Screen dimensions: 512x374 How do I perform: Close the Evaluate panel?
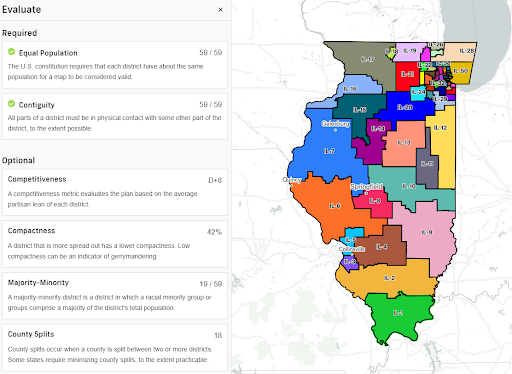pyautogui.click(x=220, y=10)
